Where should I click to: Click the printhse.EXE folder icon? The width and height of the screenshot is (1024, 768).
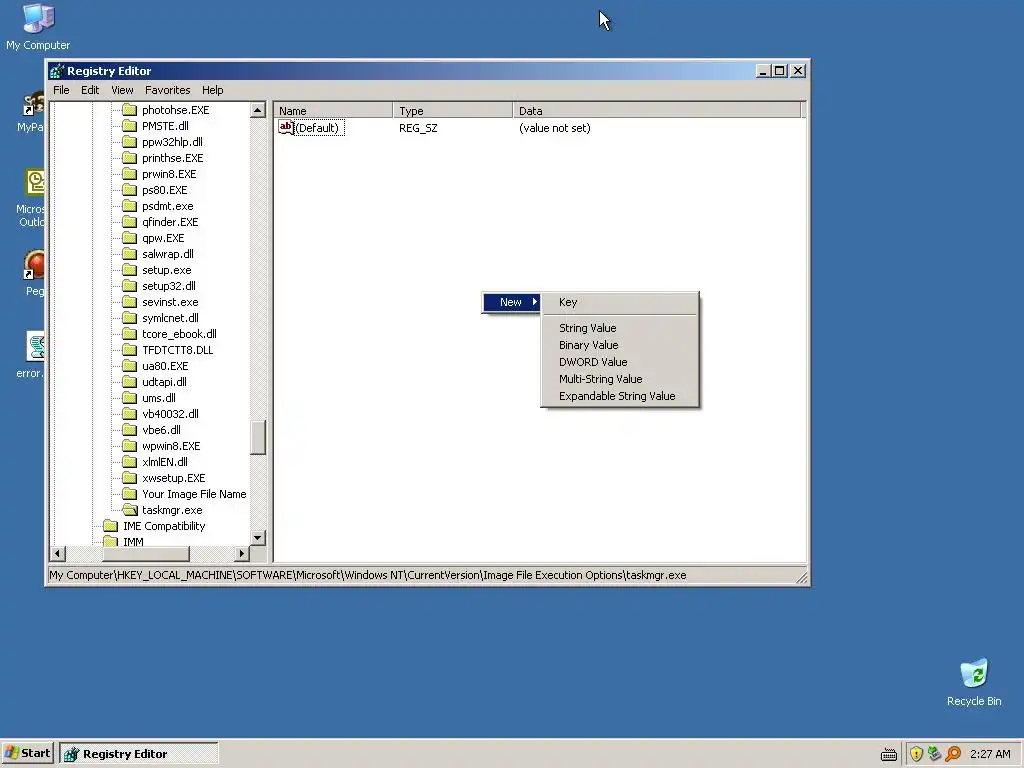[x=130, y=158]
